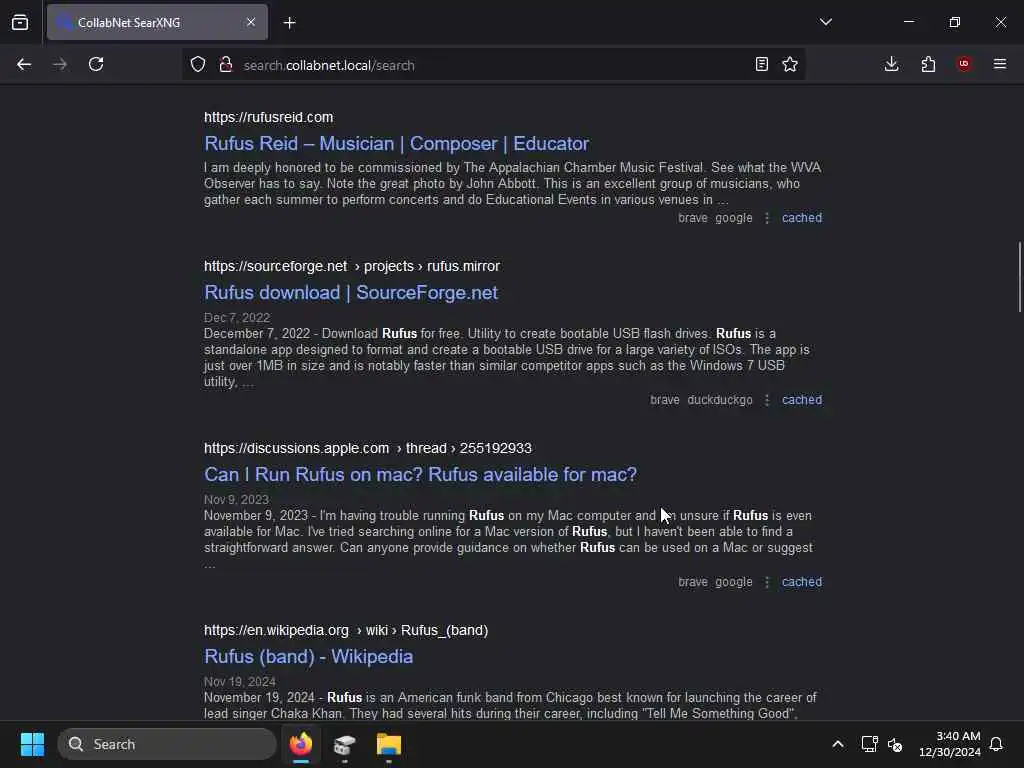Screen dimensions: 1024x768
Task: Focus the address bar URL field
Action: (x=492, y=65)
